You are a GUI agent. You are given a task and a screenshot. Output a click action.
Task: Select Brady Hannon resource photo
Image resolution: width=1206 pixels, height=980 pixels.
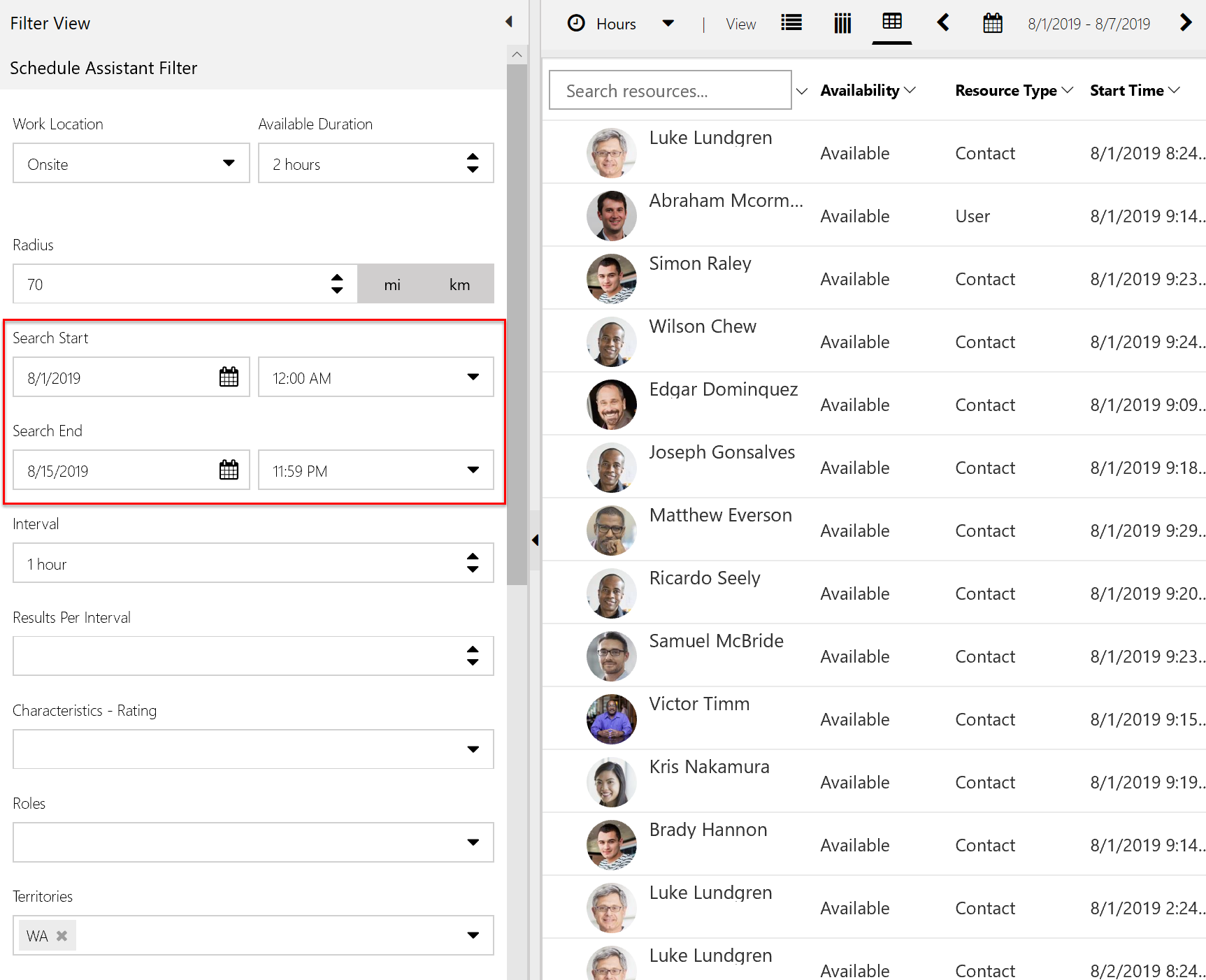tap(612, 844)
